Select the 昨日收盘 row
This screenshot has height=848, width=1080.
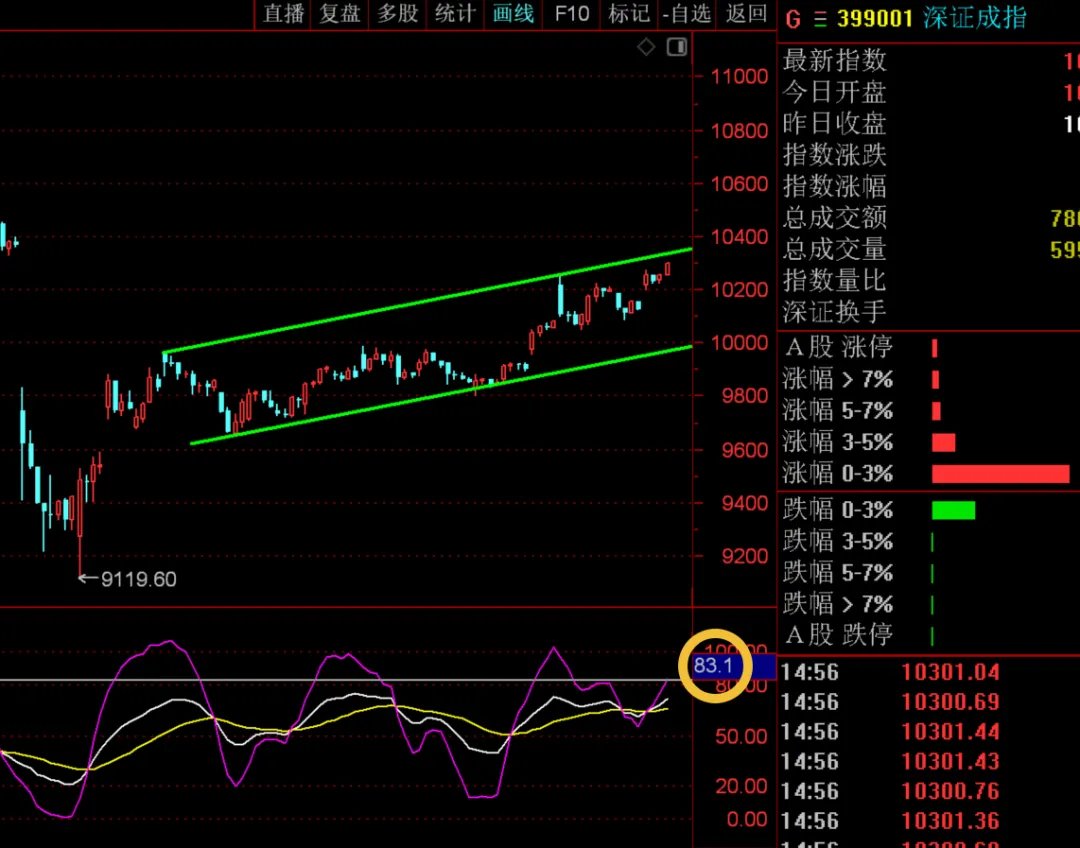(928, 124)
